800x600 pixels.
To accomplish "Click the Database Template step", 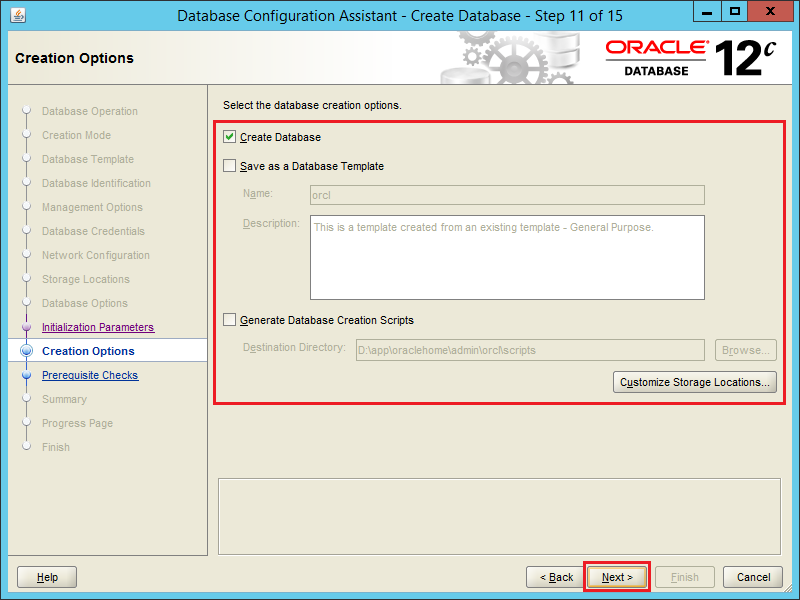I will click(x=88, y=159).
